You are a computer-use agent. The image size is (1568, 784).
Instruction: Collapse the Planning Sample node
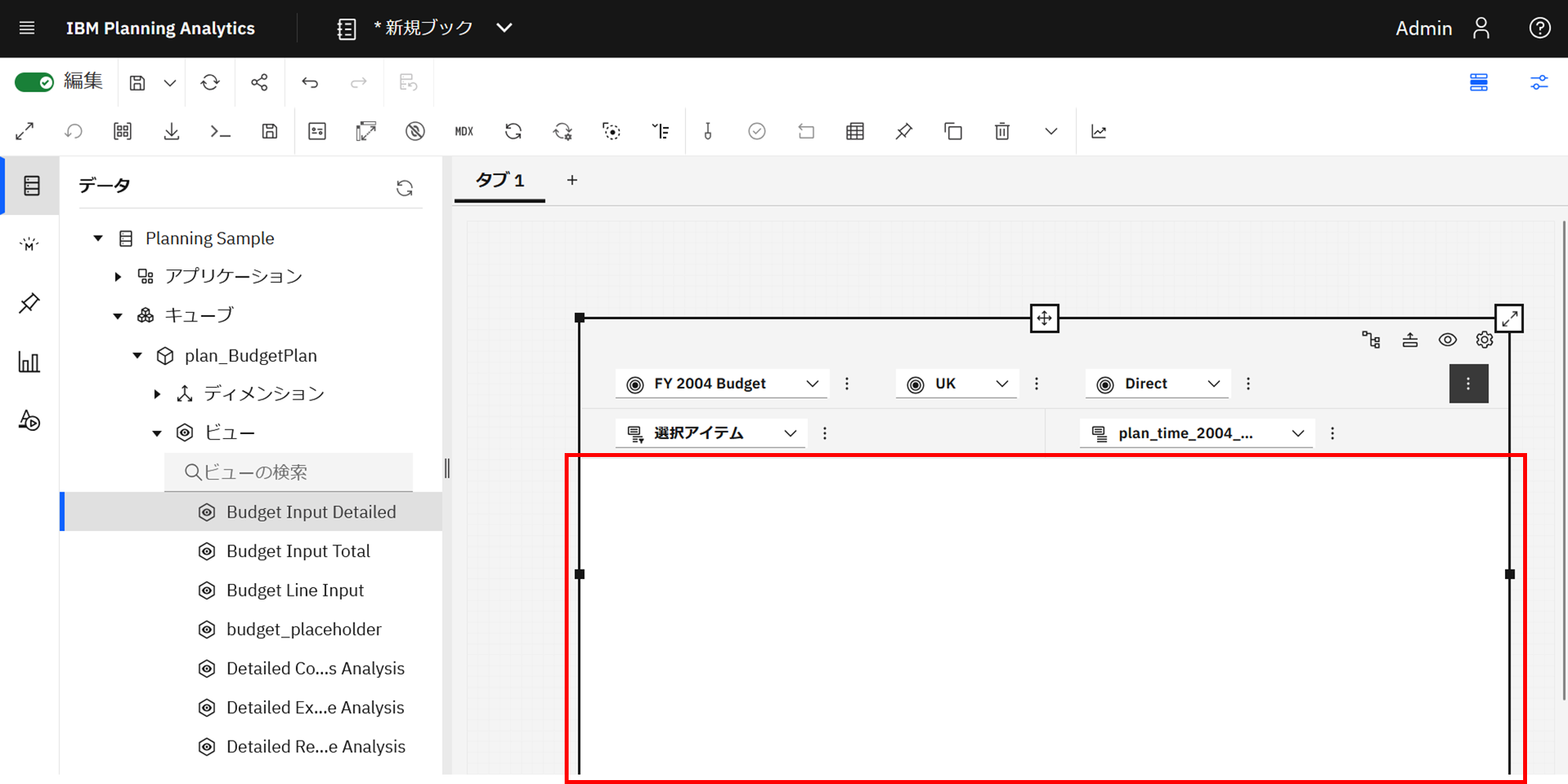pyautogui.click(x=98, y=238)
